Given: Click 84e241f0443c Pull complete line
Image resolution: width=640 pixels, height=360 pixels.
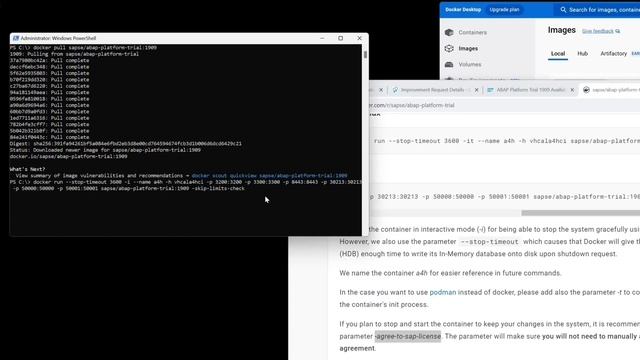Looking at the screenshot, I should point(49,137).
